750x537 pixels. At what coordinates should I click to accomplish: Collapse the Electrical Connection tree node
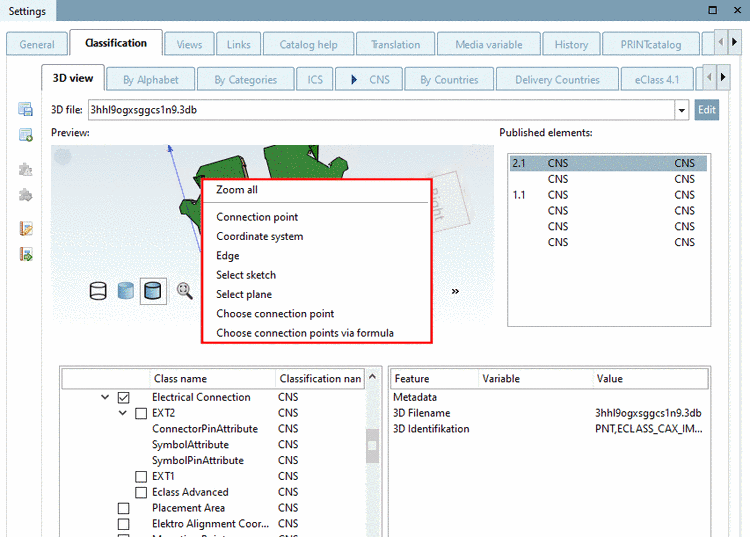click(105, 397)
